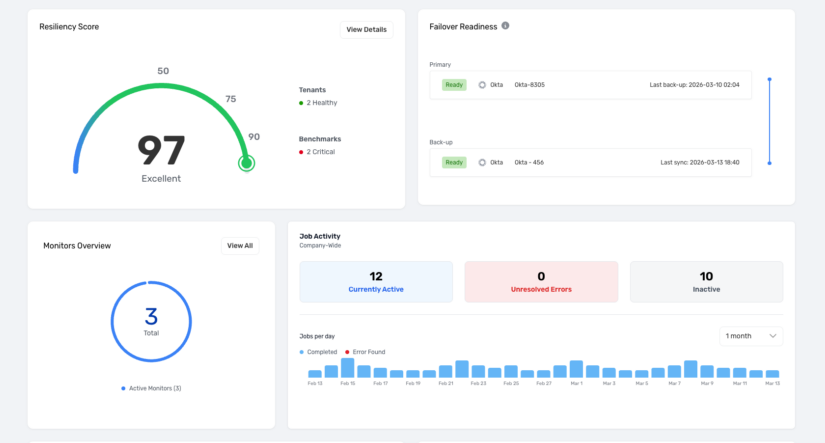Viewport: 825px width, 443px height.
Task: Click the Feb 15 bar in jobs chart
Action: 347,368
